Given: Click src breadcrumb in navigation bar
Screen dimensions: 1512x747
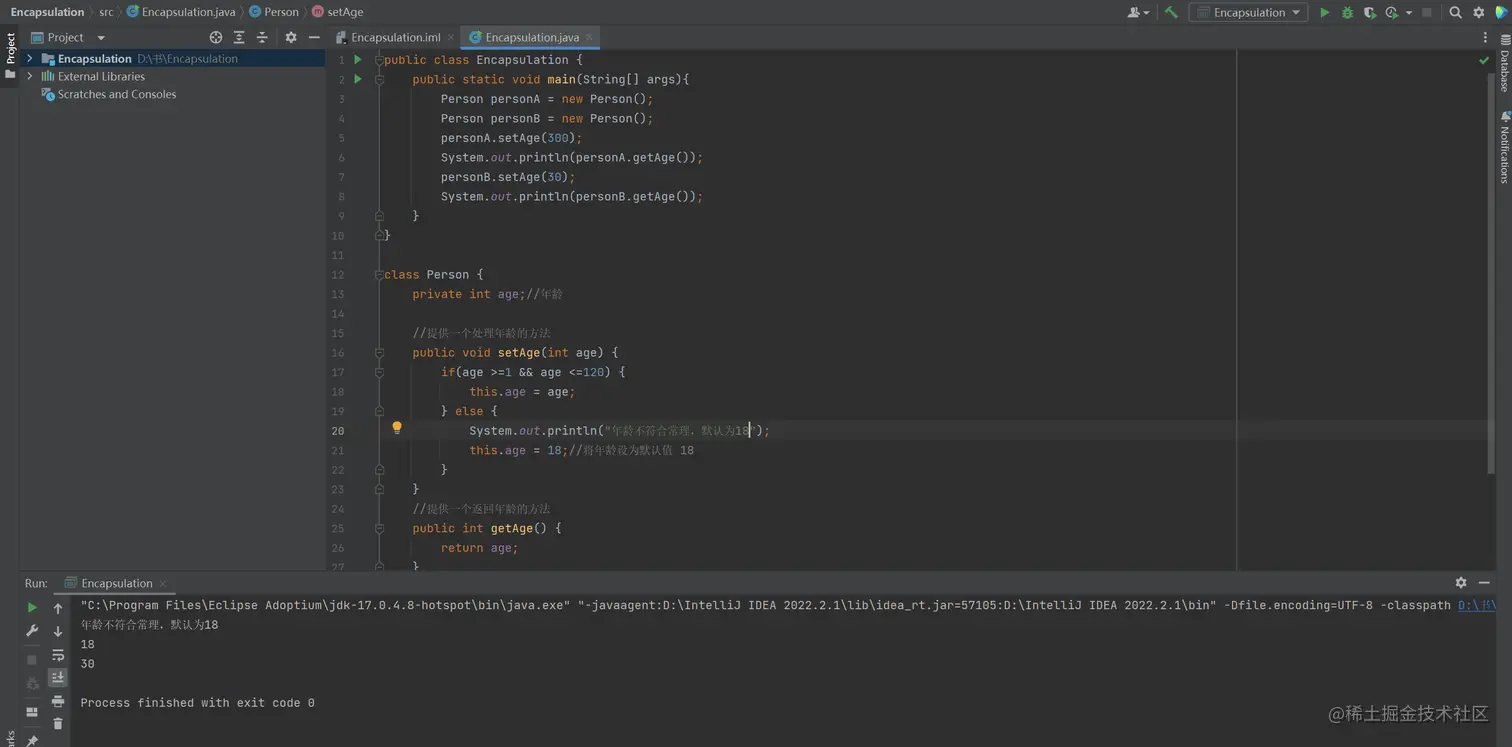Looking at the screenshot, I should click(x=106, y=12).
